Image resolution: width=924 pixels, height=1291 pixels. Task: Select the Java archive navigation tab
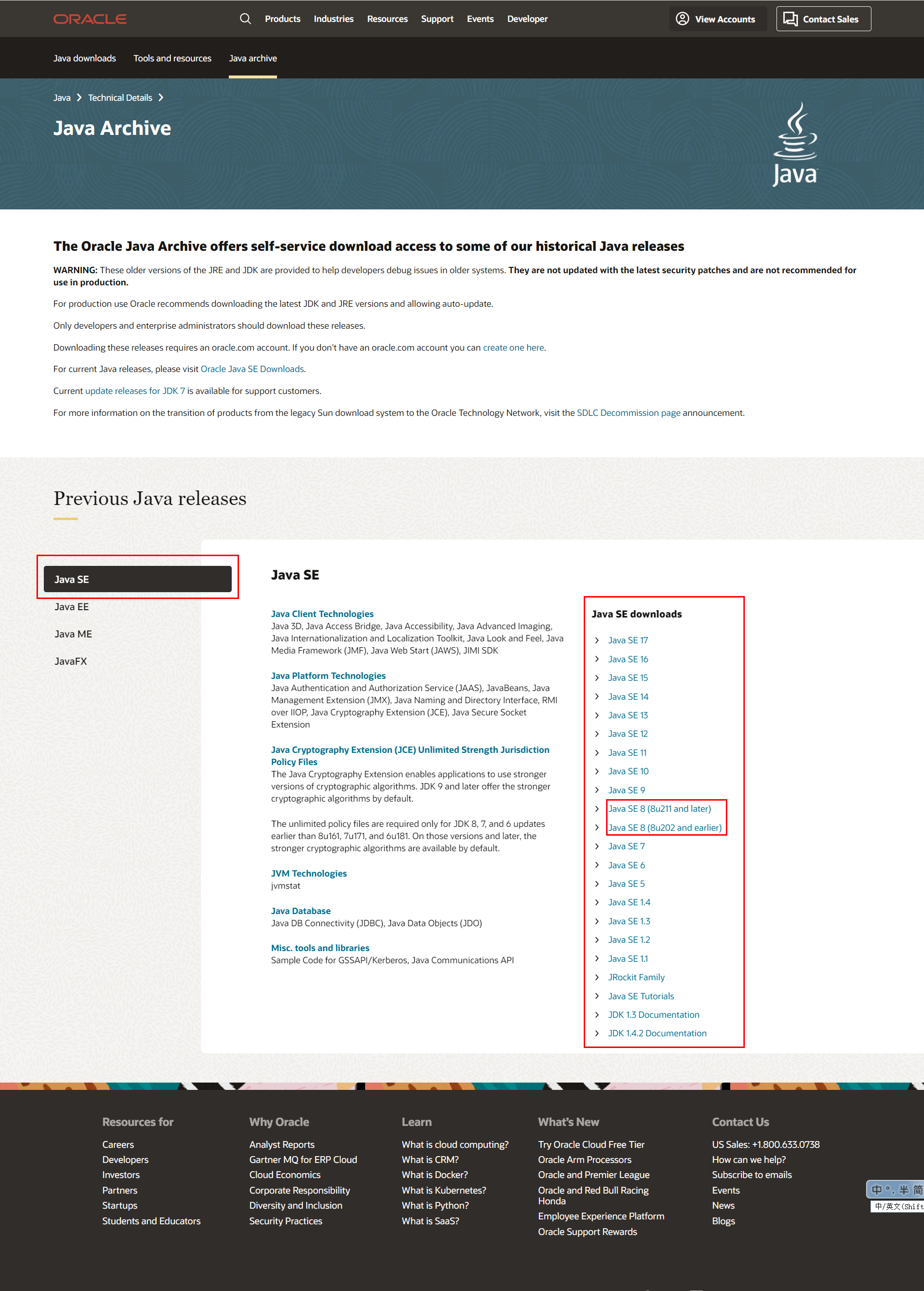click(253, 57)
